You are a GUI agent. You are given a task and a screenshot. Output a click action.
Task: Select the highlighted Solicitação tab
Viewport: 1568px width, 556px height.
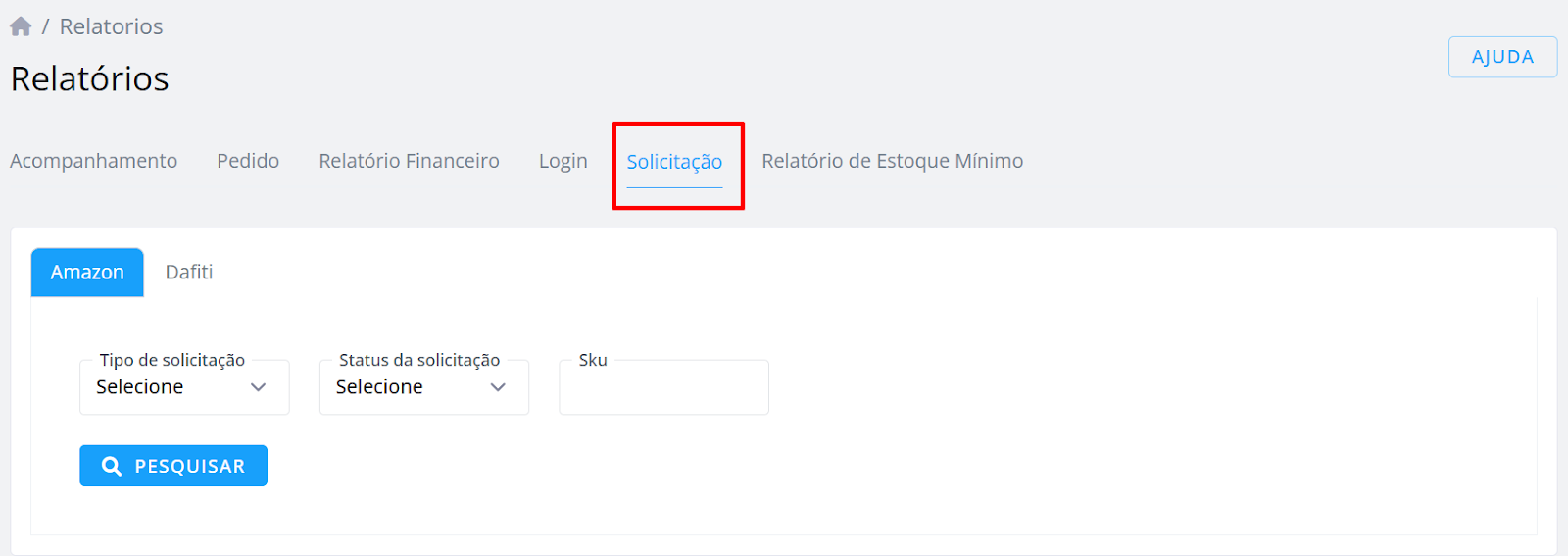pos(674,162)
